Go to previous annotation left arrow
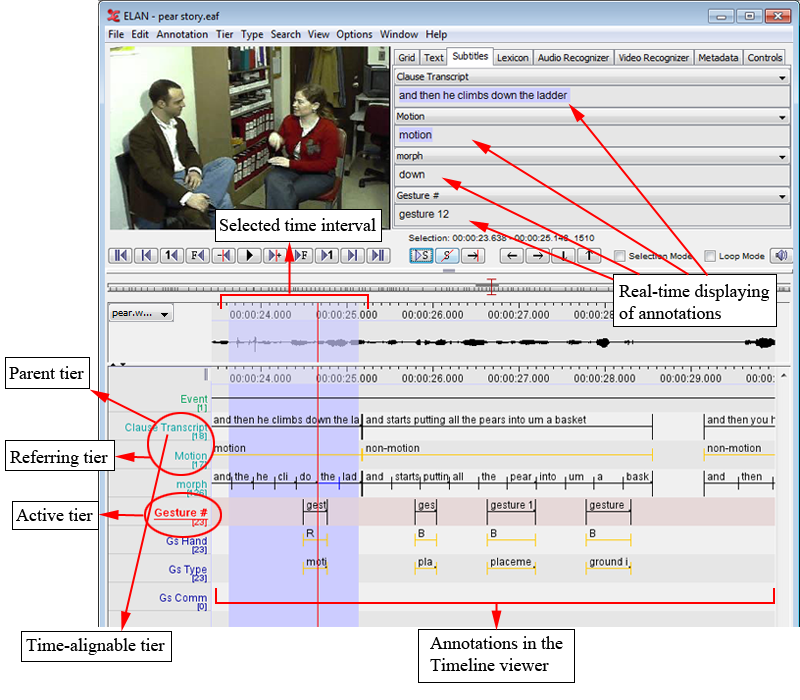This screenshot has width=800, height=700. [x=512, y=255]
